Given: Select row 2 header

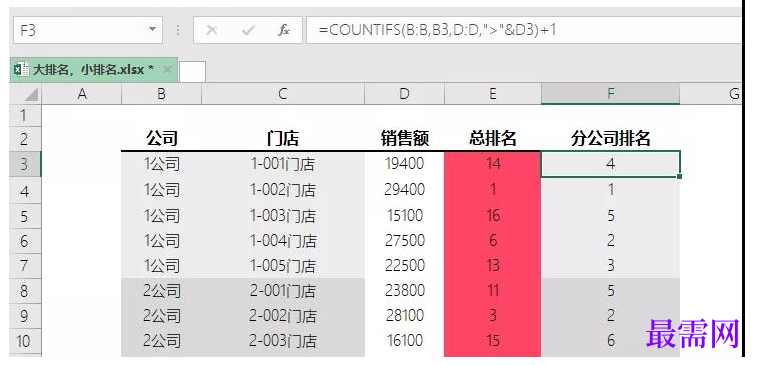Looking at the screenshot, I should pos(25,139).
